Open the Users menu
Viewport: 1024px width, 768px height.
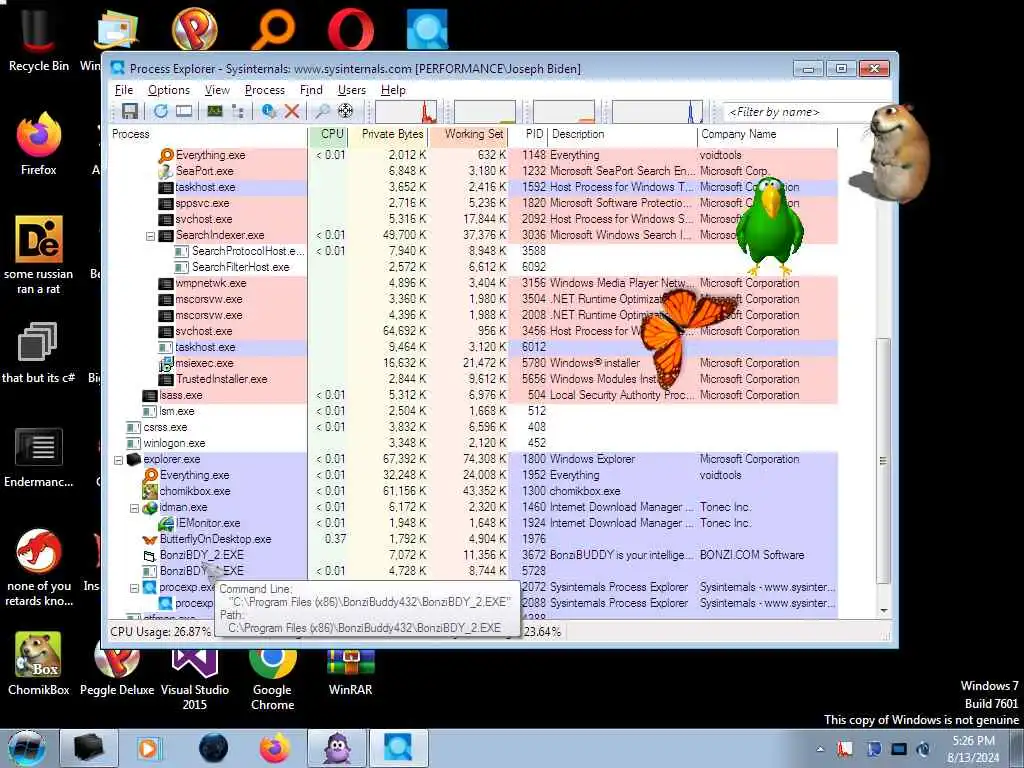[x=351, y=90]
